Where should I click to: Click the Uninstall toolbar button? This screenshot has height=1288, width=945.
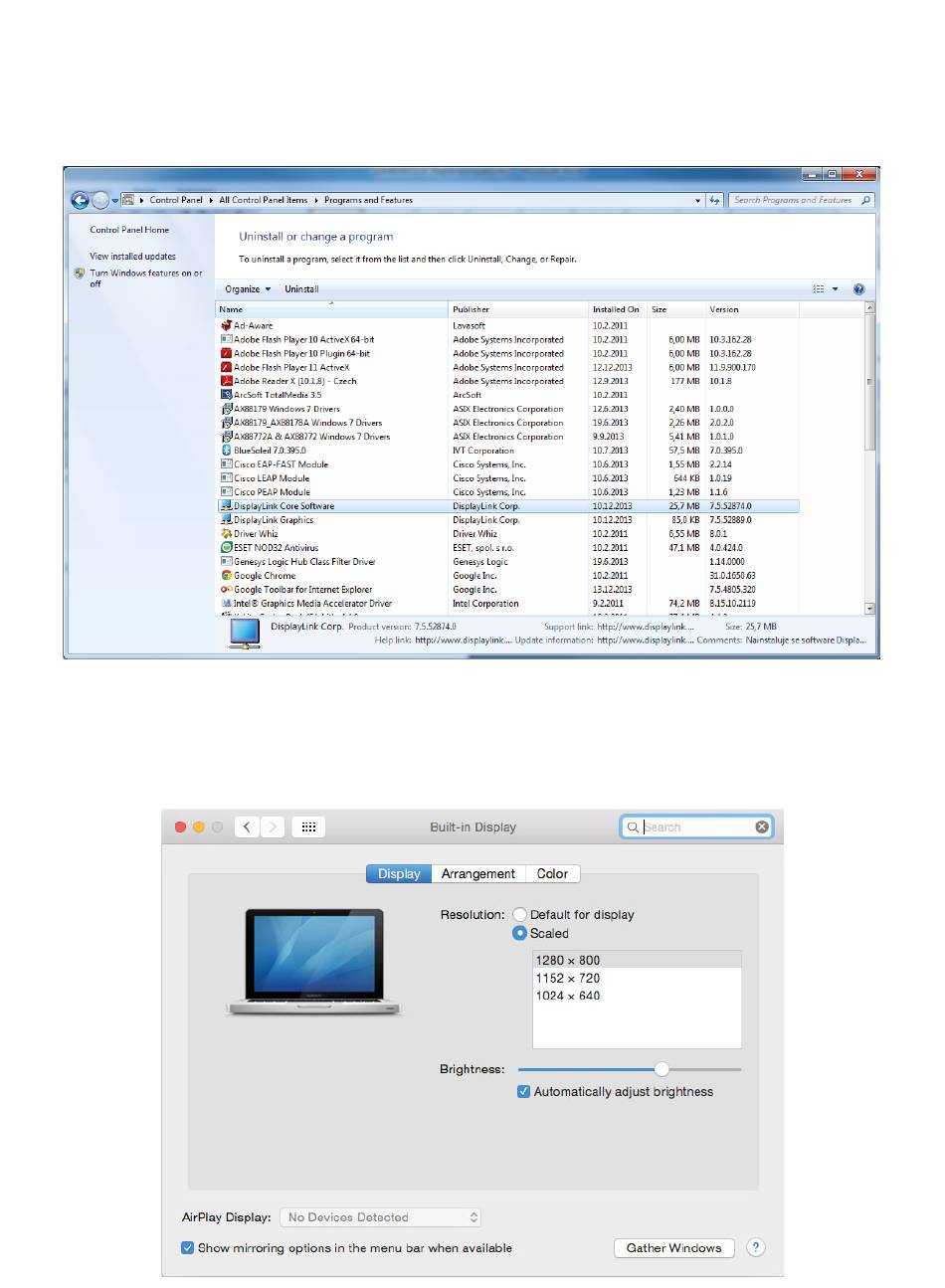point(301,289)
